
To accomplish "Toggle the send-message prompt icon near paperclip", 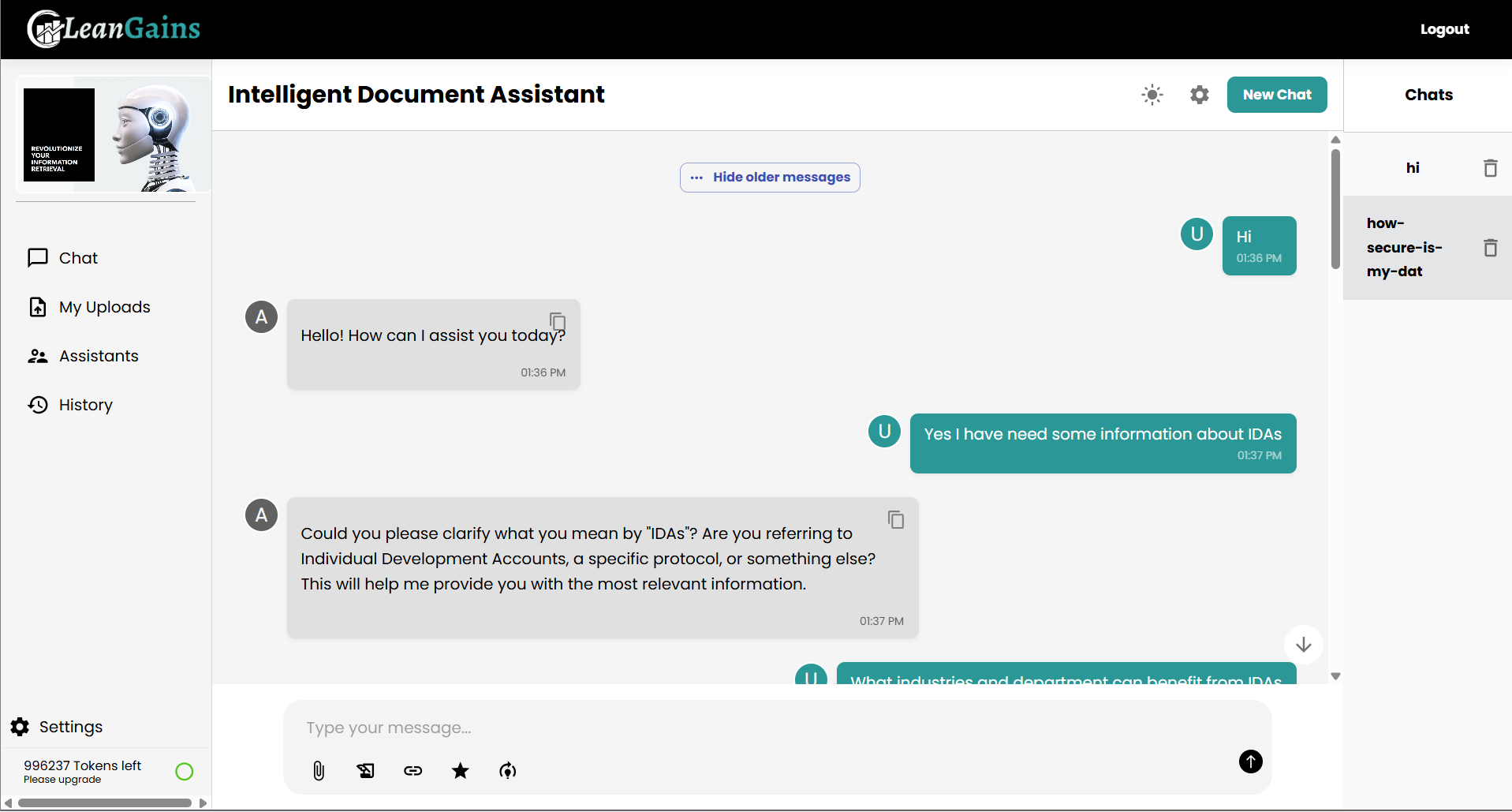I will [365, 771].
